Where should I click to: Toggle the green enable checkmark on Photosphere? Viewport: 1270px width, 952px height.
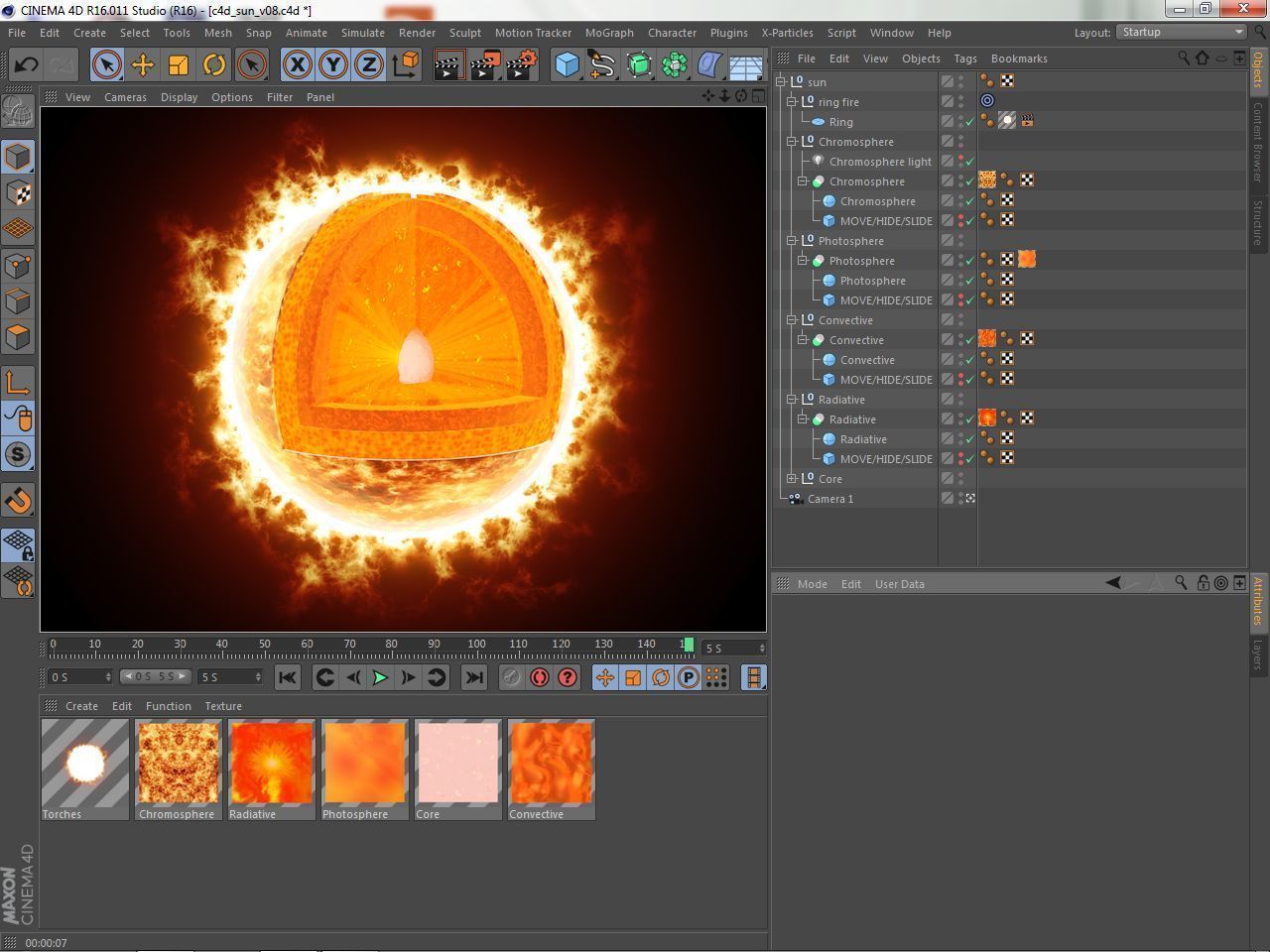[970, 260]
